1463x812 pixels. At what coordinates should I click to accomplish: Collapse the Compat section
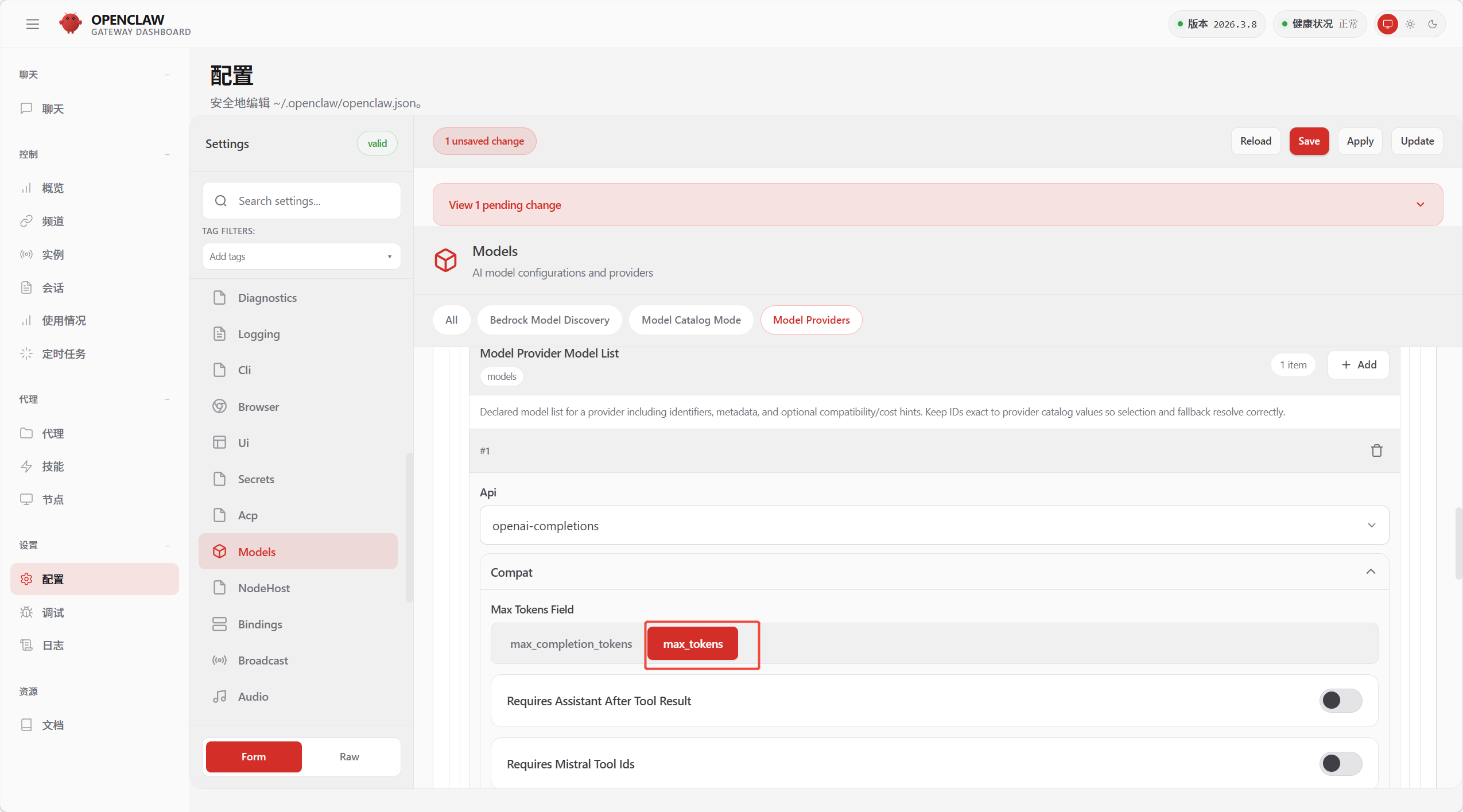pyautogui.click(x=1370, y=572)
